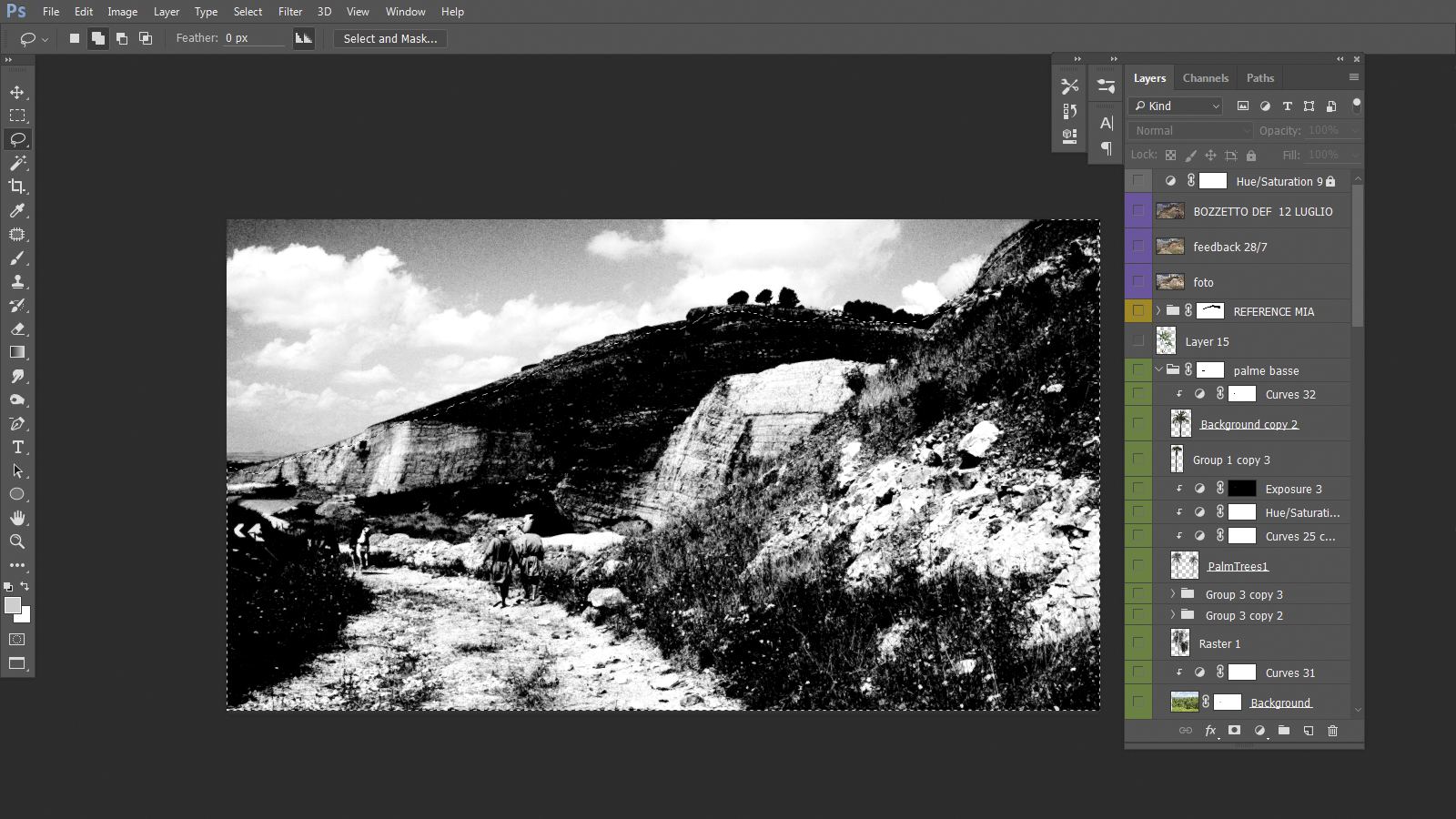The image size is (1456, 819).
Task: Click the delete layer trash icon
Action: (x=1332, y=731)
